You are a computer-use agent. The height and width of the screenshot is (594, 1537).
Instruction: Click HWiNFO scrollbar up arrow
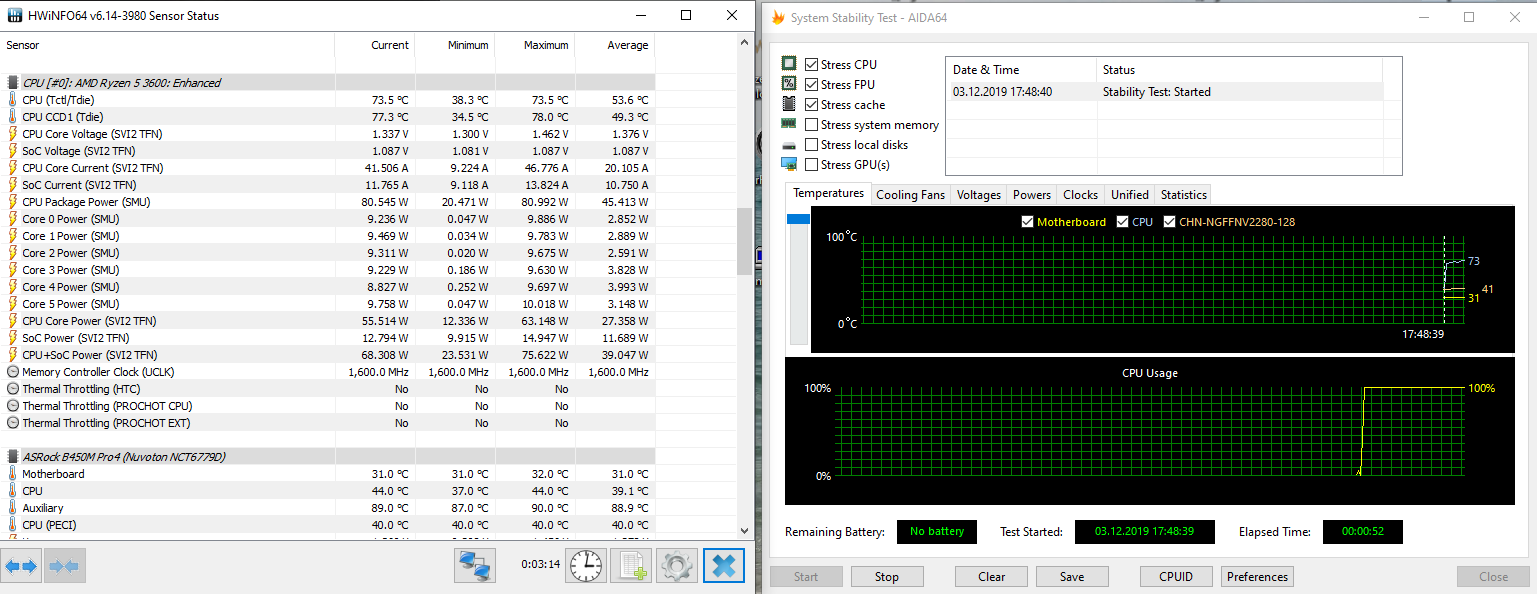point(744,43)
